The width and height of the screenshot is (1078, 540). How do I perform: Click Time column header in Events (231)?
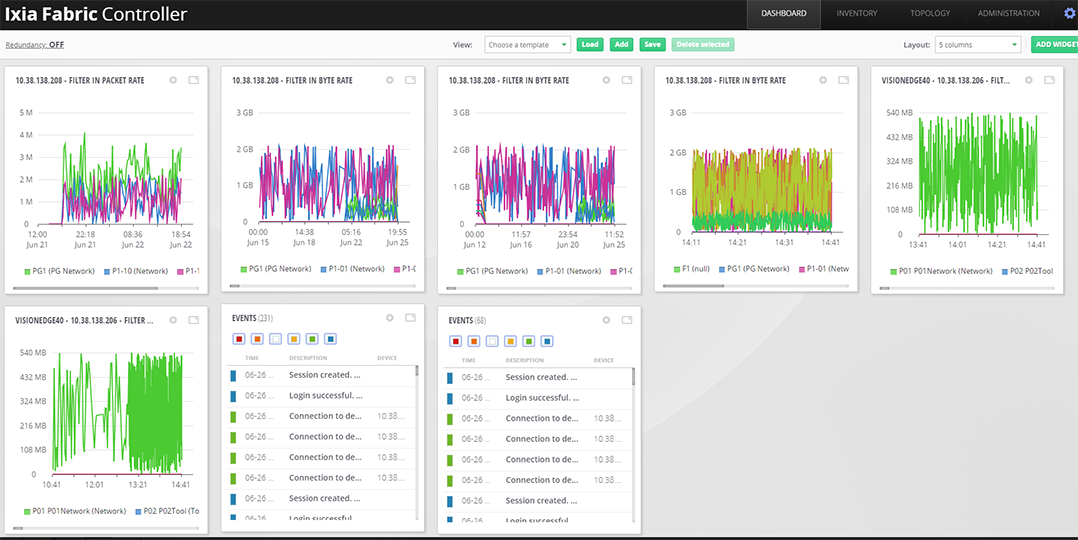[x=252, y=358]
